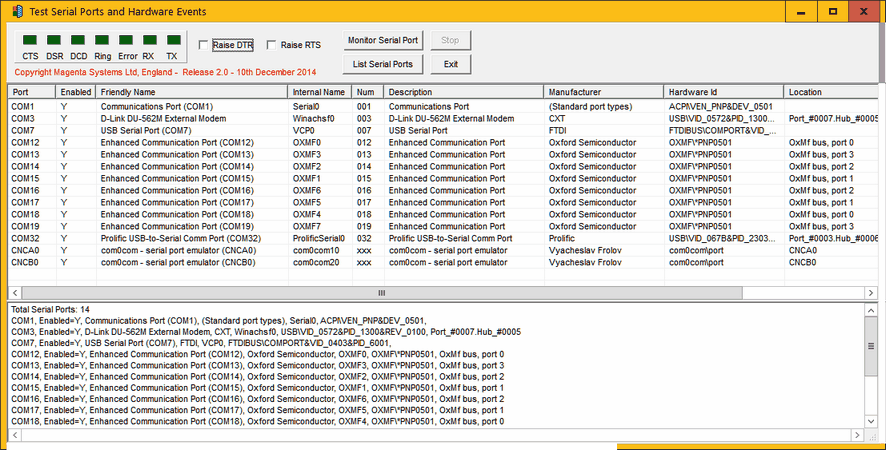The image size is (886, 450).
Task: Sort by Friendly Name column header
Action: pos(190,92)
